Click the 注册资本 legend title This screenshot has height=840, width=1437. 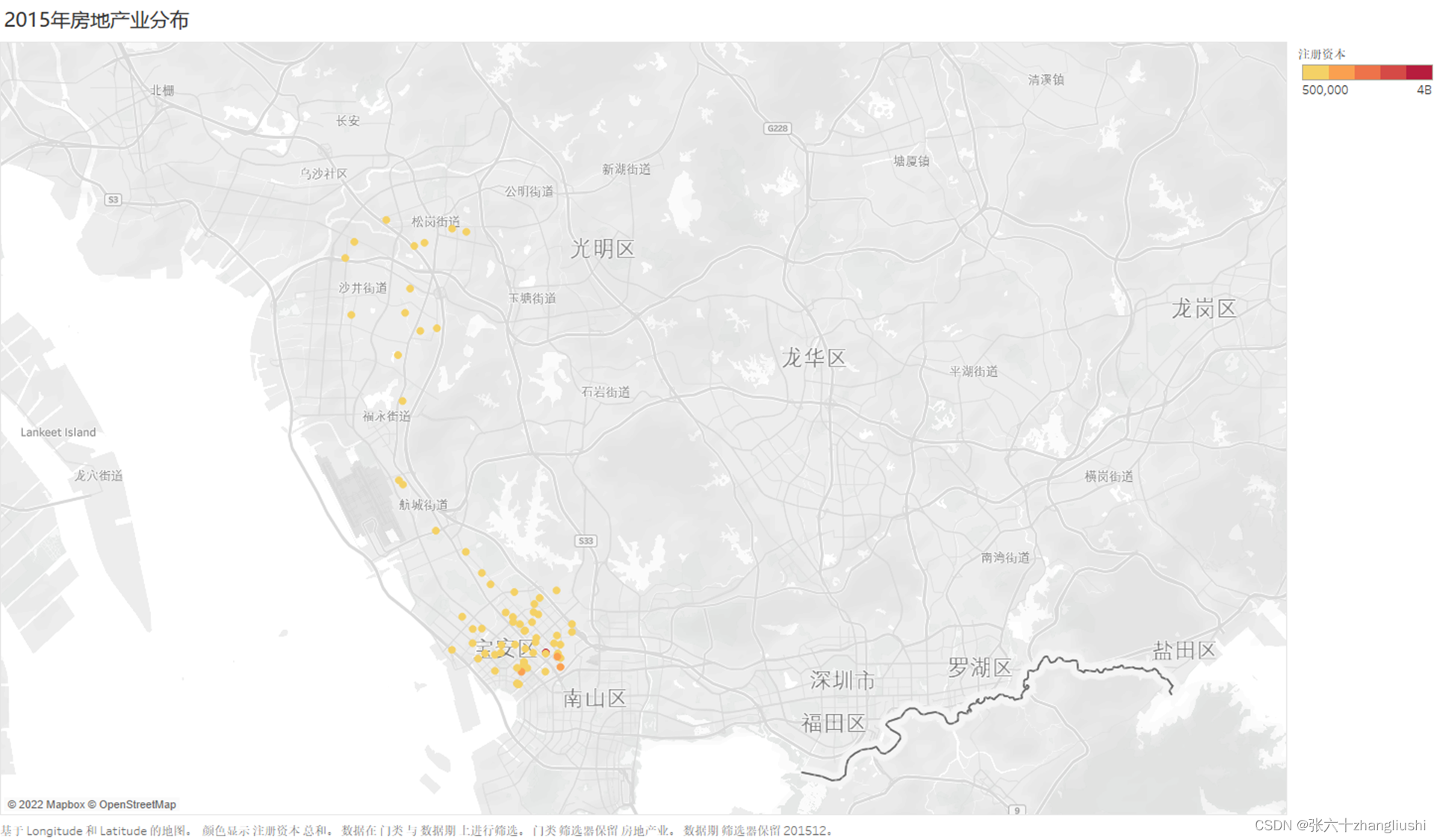(x=1321, y=54)
